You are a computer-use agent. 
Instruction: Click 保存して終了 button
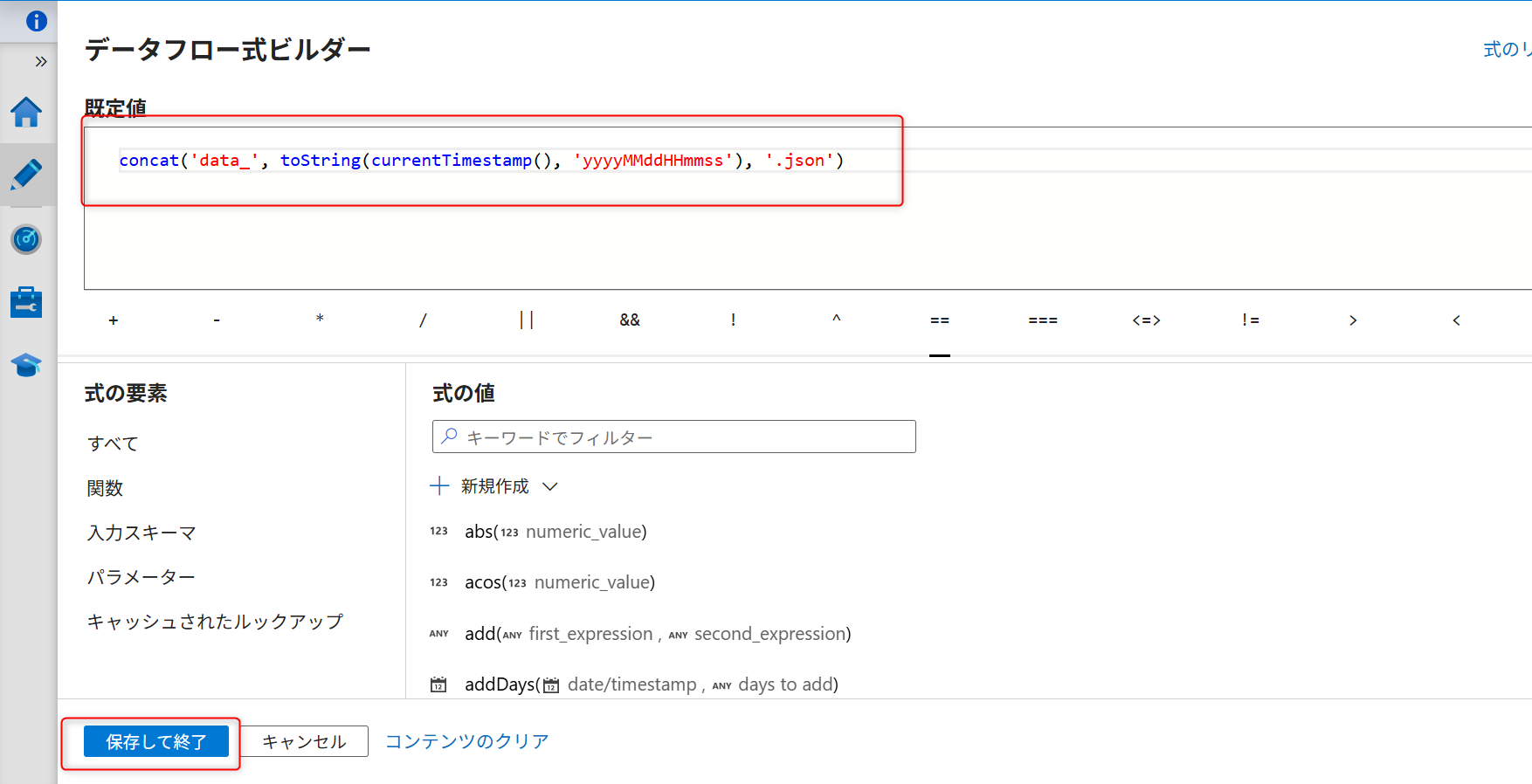[156, 741]
